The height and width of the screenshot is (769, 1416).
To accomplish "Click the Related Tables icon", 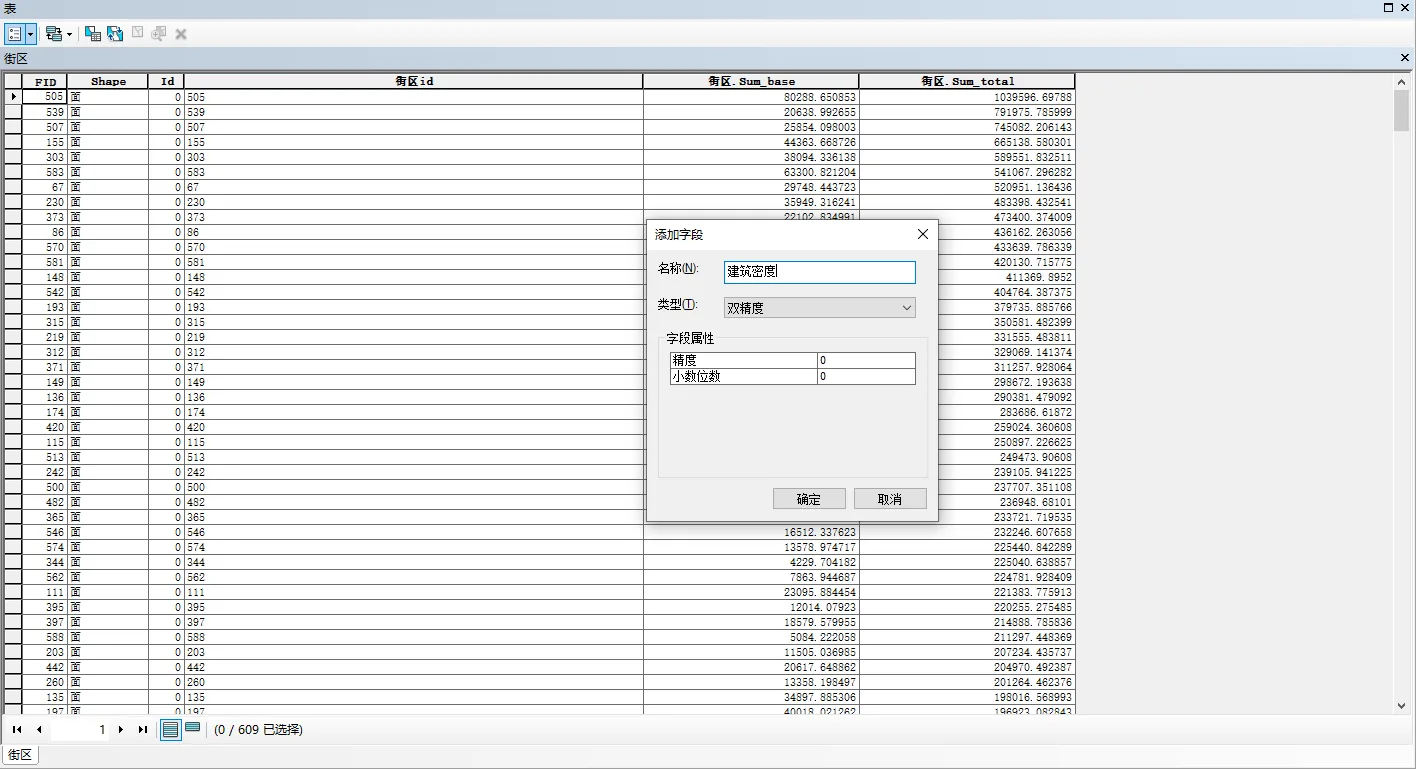I will [53, 34].
